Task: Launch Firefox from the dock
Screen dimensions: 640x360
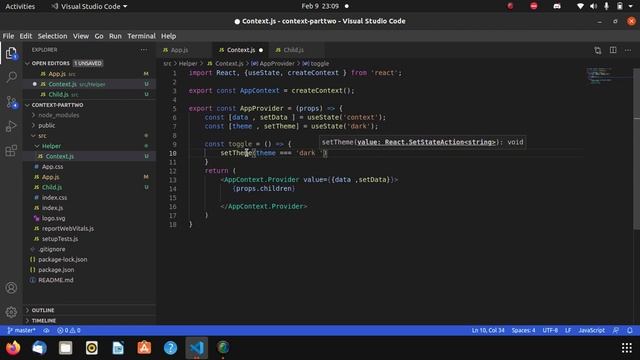Action: point(13,348)
